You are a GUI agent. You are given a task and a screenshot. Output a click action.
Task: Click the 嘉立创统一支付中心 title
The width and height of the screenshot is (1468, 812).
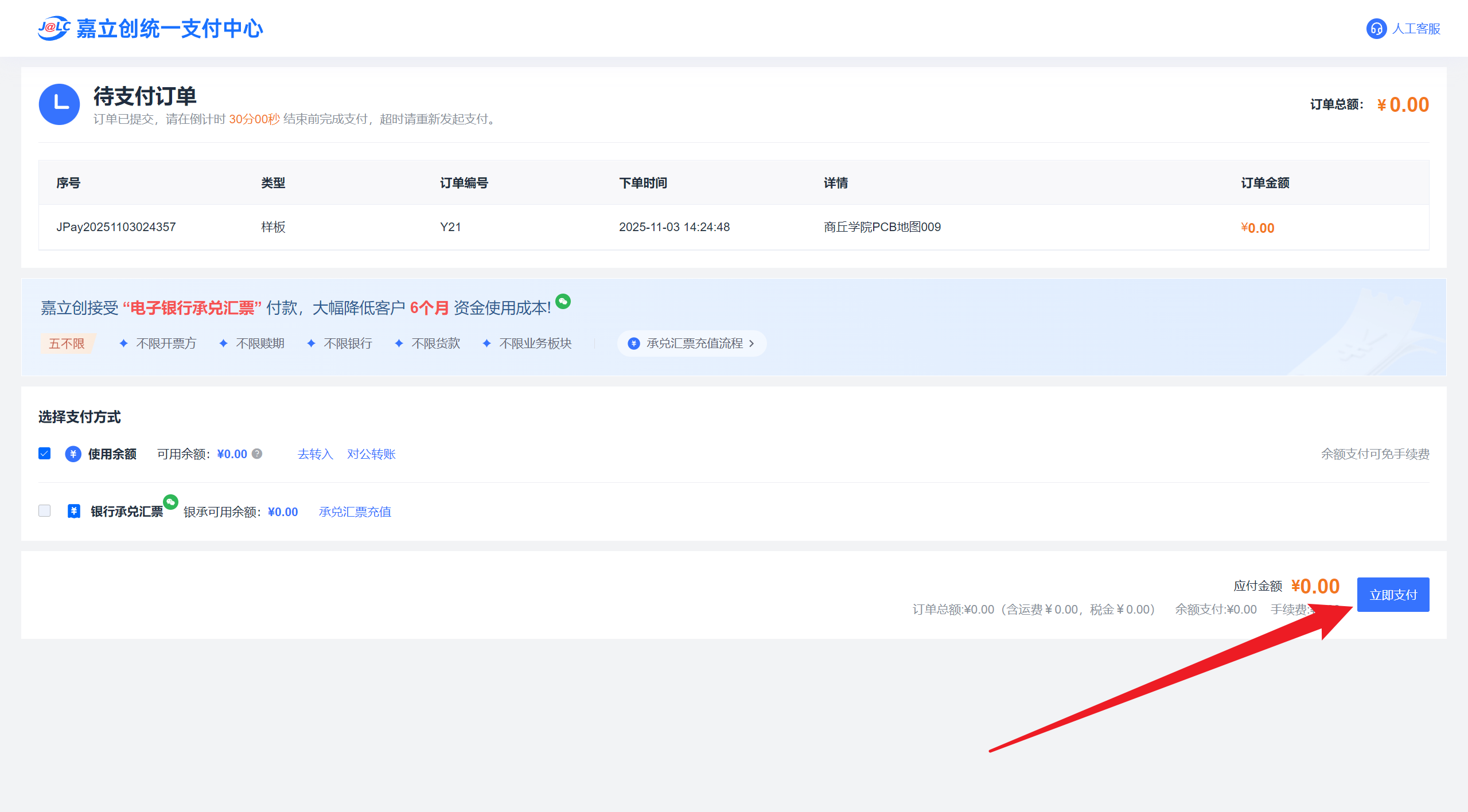(169, 29)
